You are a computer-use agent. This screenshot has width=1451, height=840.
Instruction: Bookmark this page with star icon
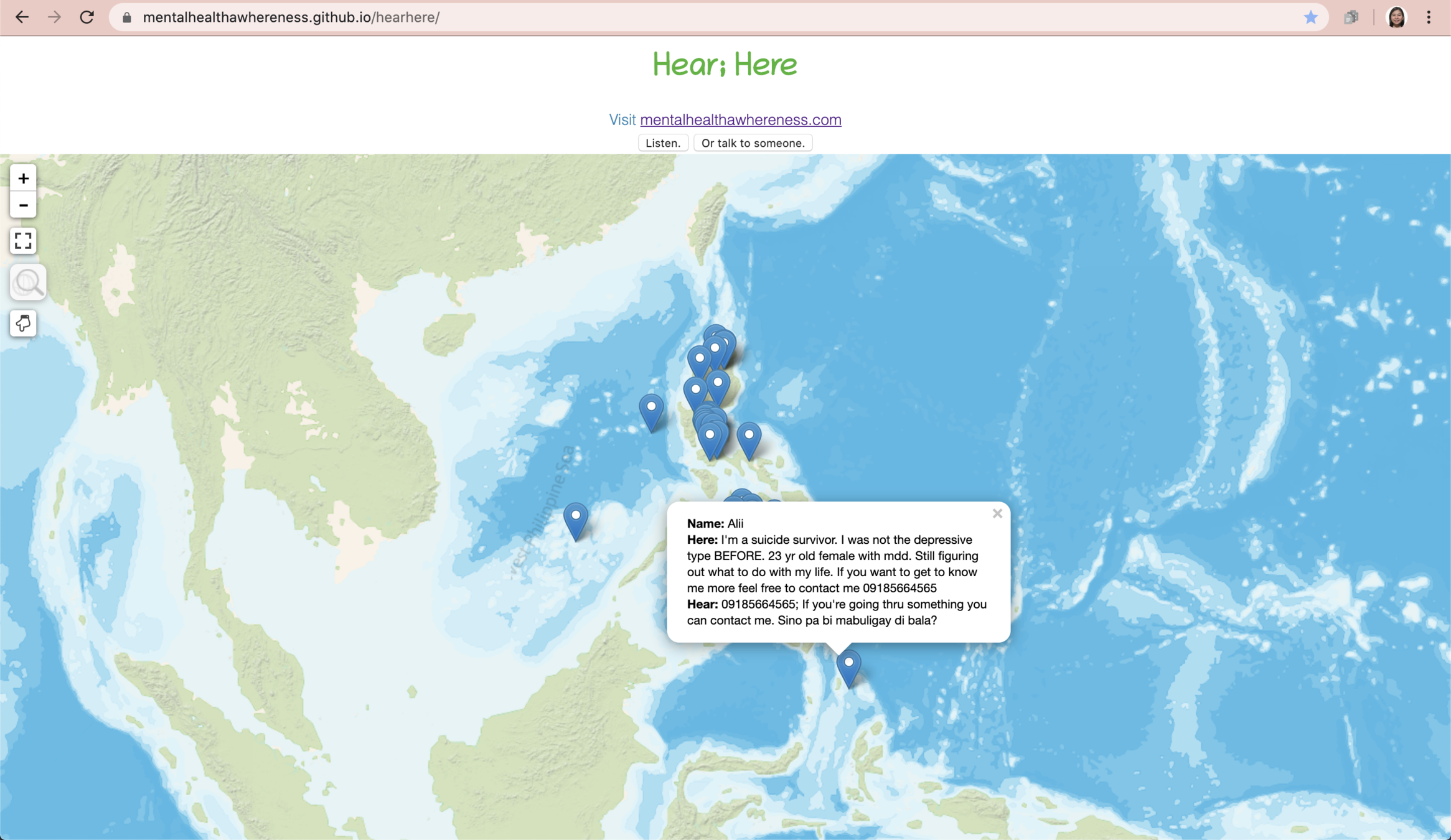(x=1310, y=17)
